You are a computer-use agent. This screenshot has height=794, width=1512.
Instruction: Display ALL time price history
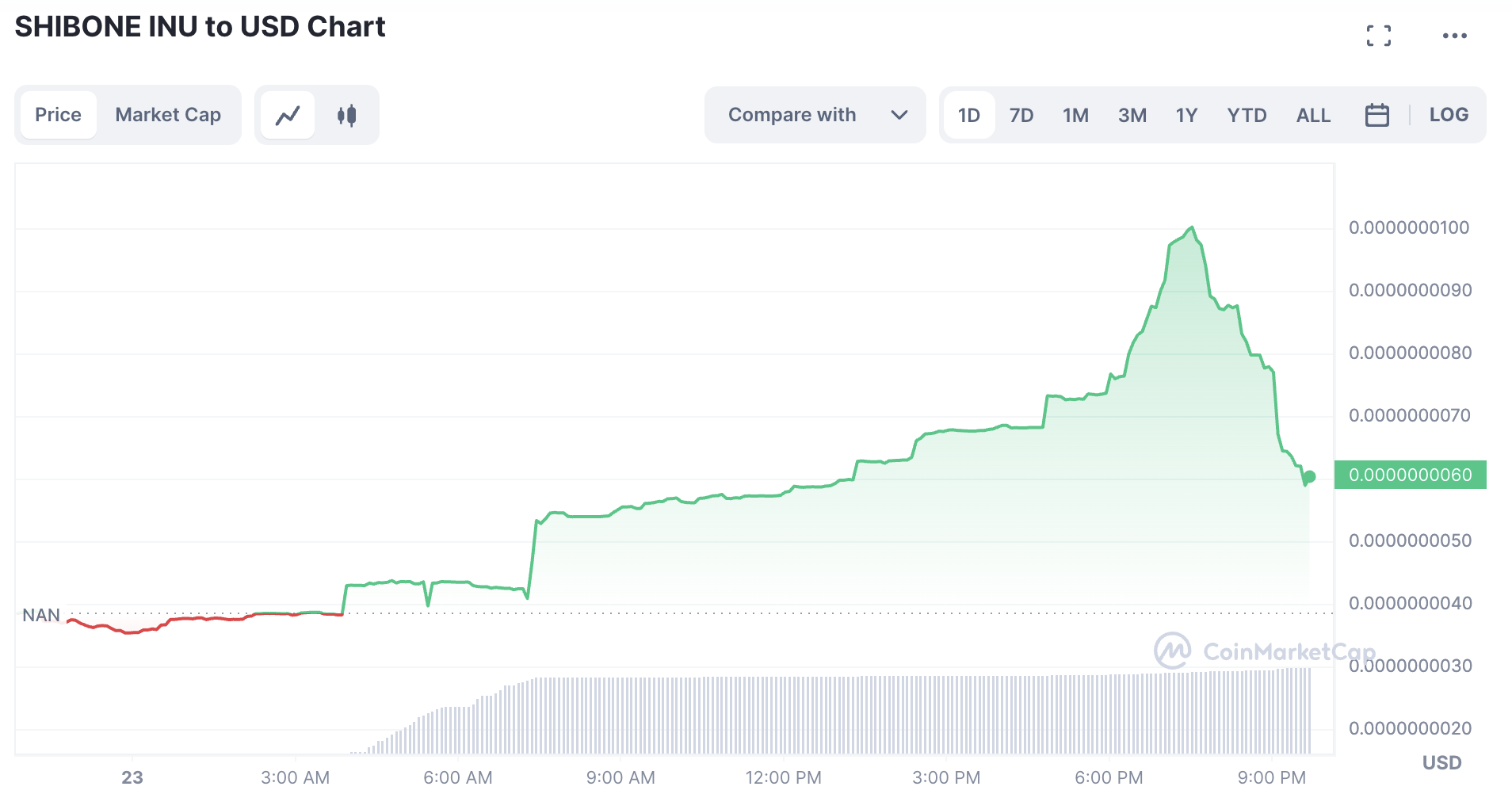tap(1312, 116)
